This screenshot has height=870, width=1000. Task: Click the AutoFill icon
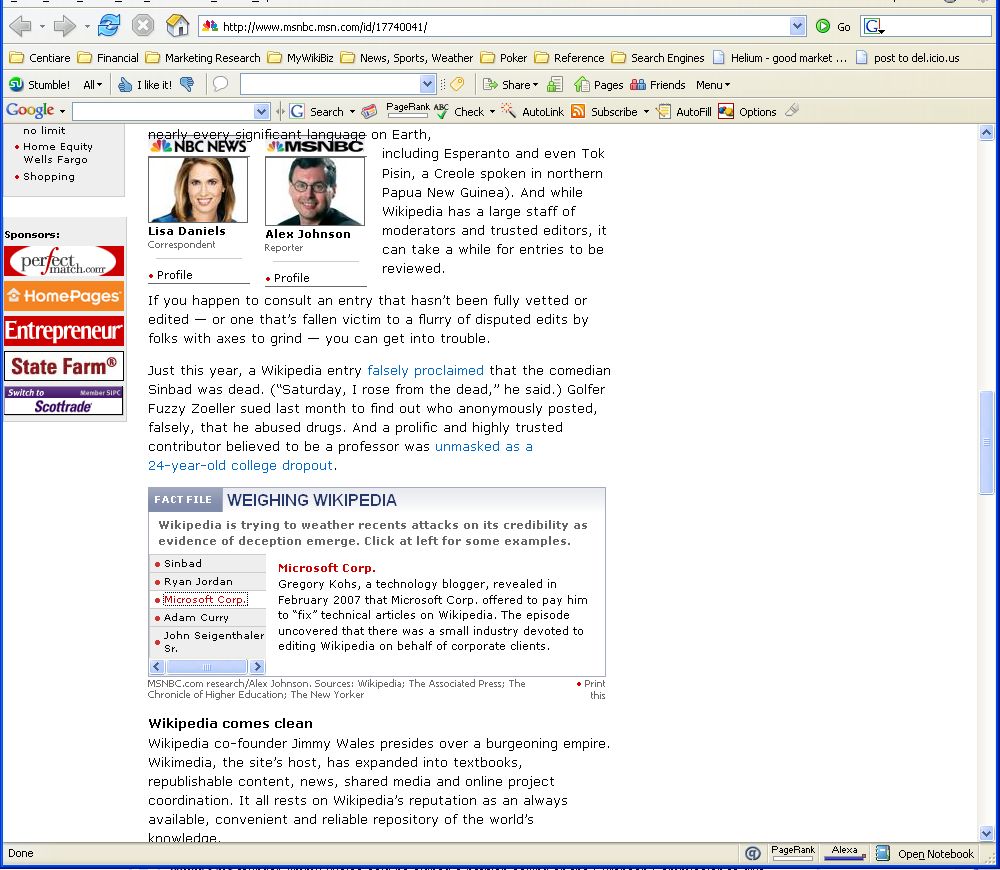(664, 112)
